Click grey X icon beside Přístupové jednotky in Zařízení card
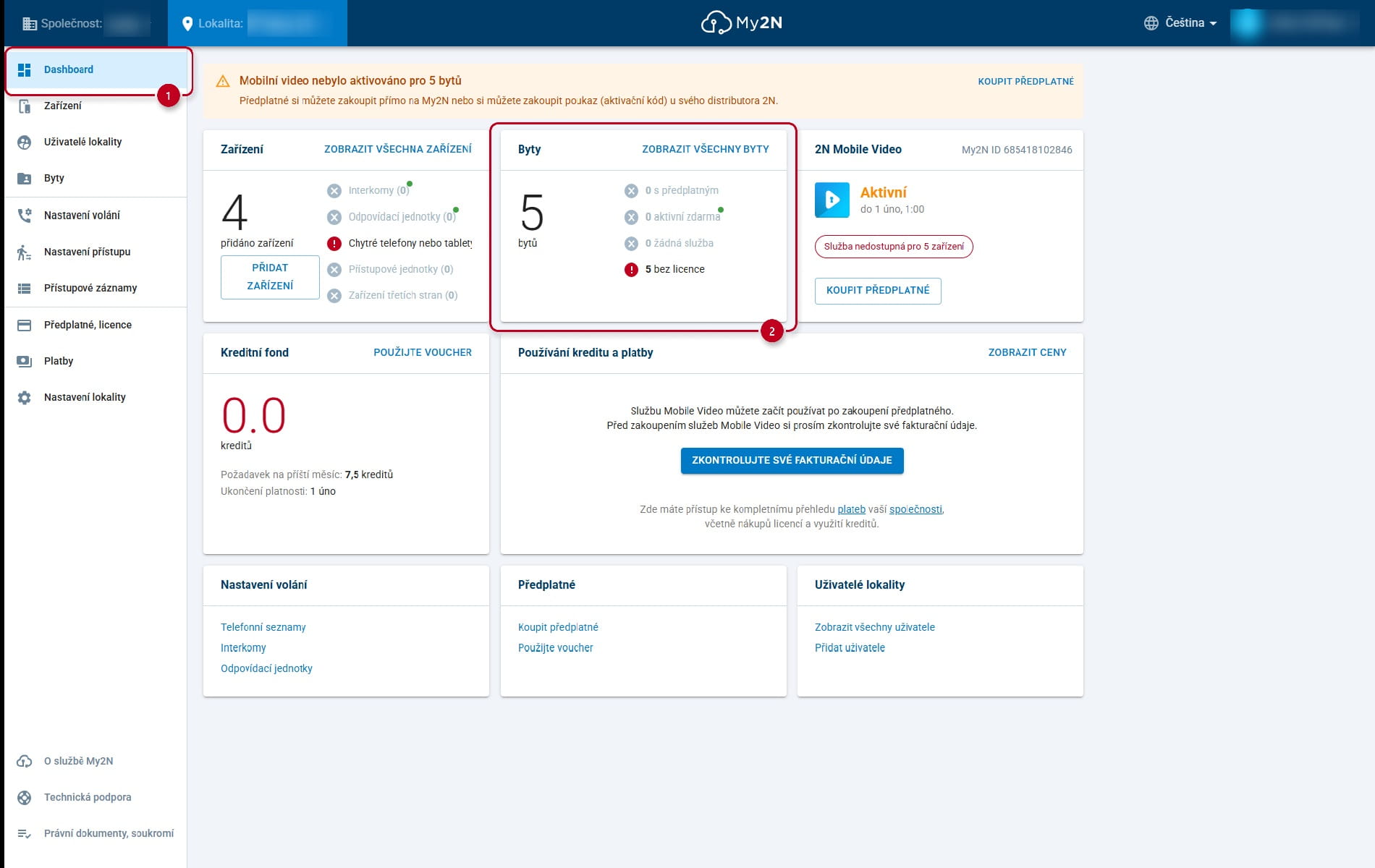 (x=334, y=270)
